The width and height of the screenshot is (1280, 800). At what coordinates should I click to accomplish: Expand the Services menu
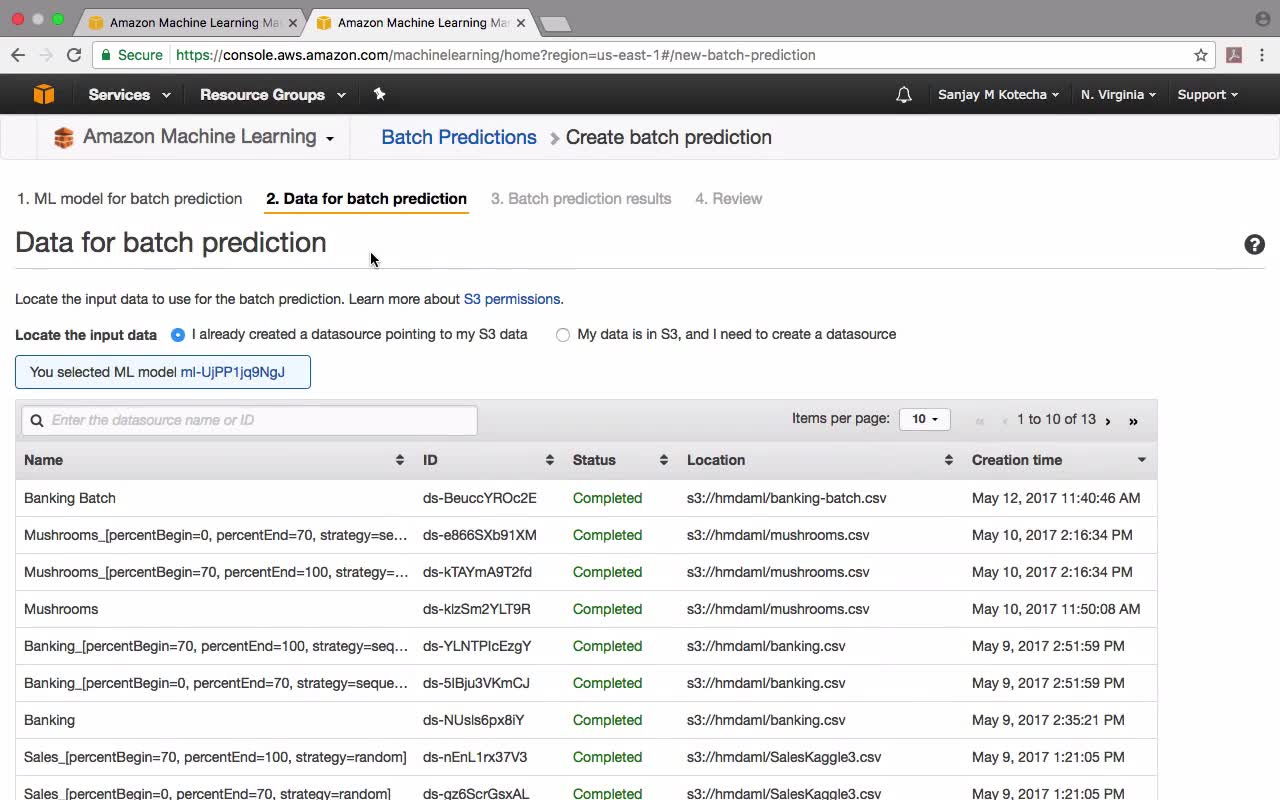[x=129, y=95]
